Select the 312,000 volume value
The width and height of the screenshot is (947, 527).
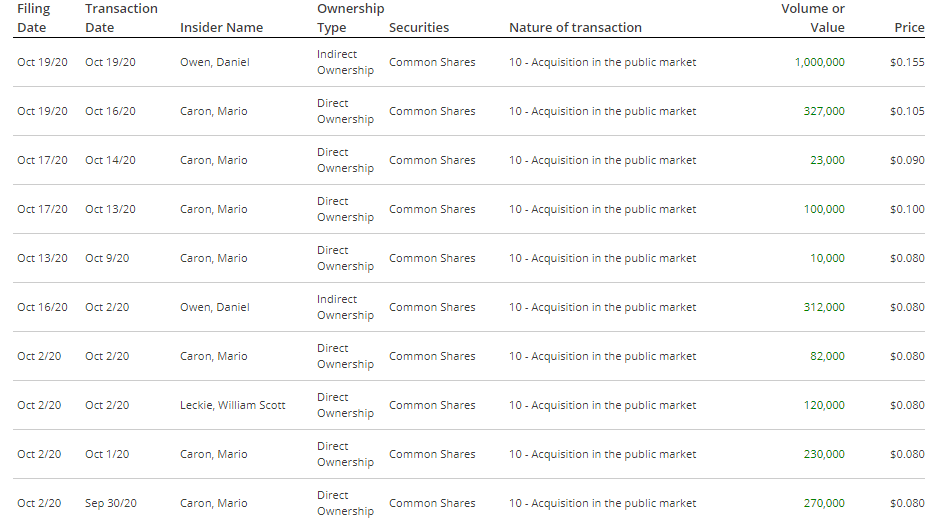[x=824, y=307]
